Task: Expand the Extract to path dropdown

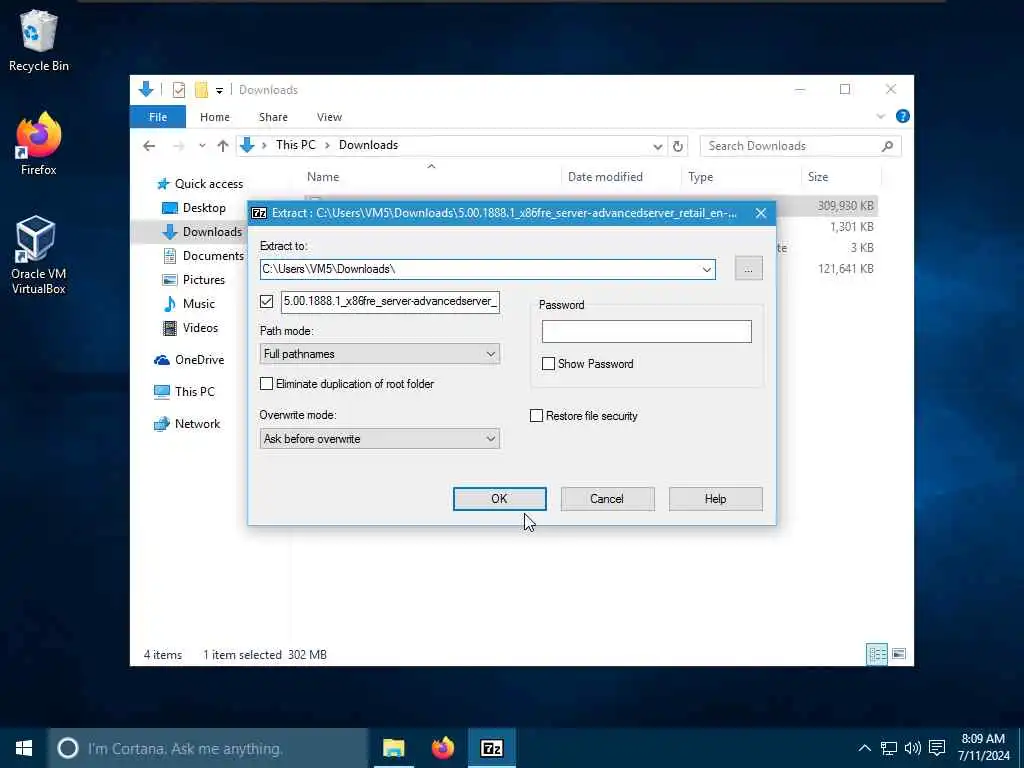Action: pyautogui.click(x=707, y=270)
